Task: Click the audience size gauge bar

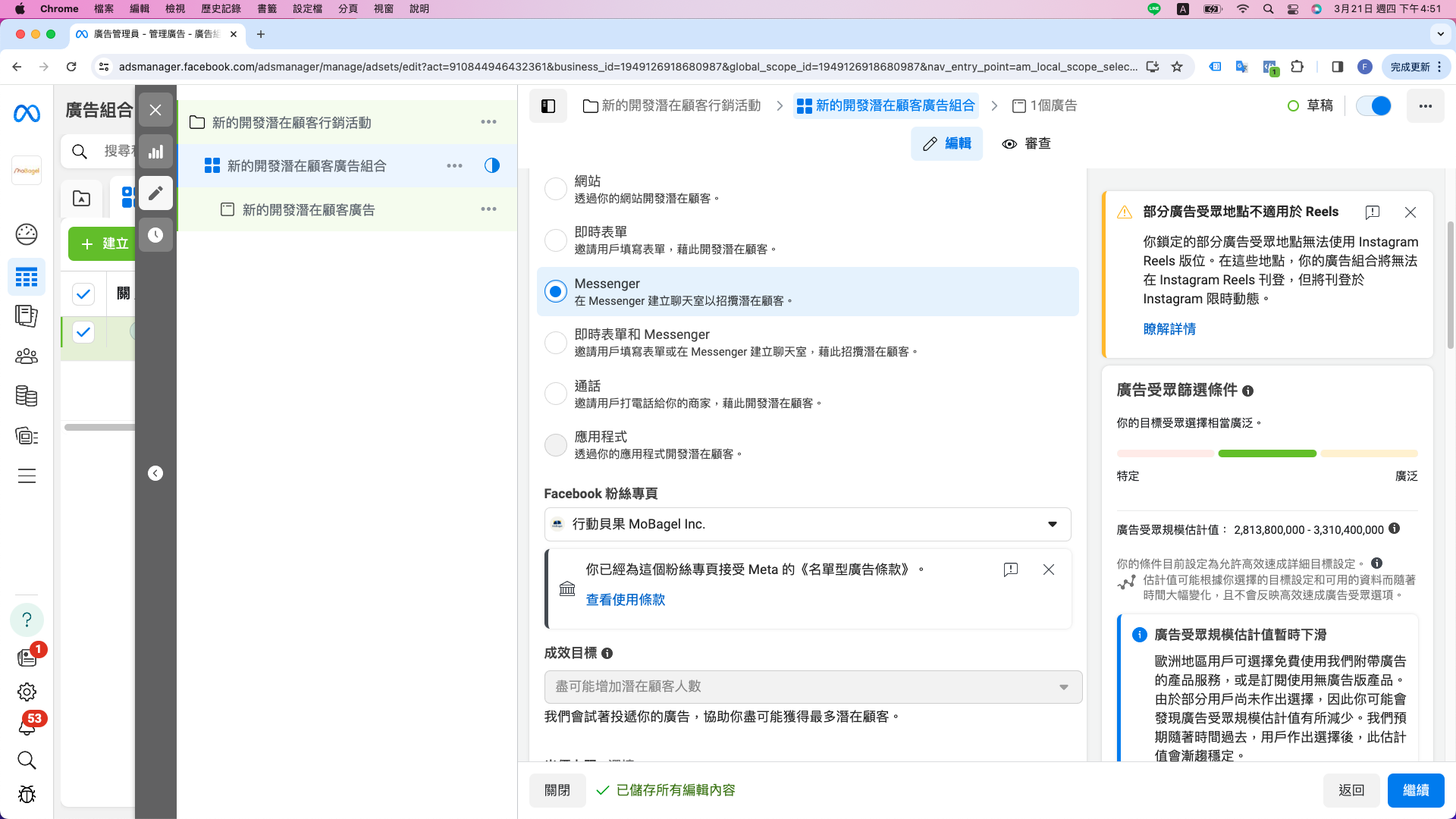Action: (1267, 453)
